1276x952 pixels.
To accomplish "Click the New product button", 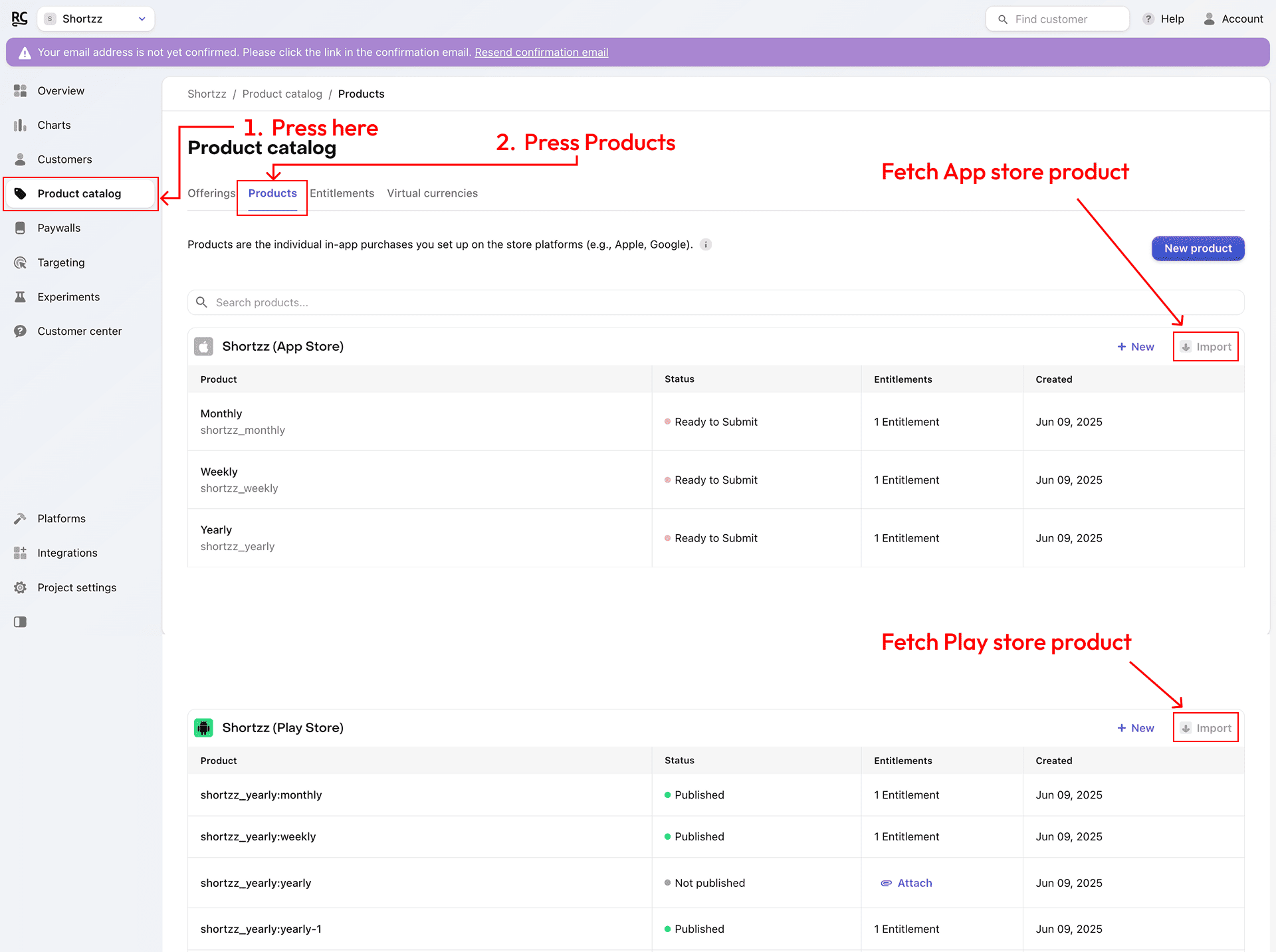I will tap(1198, 248).
